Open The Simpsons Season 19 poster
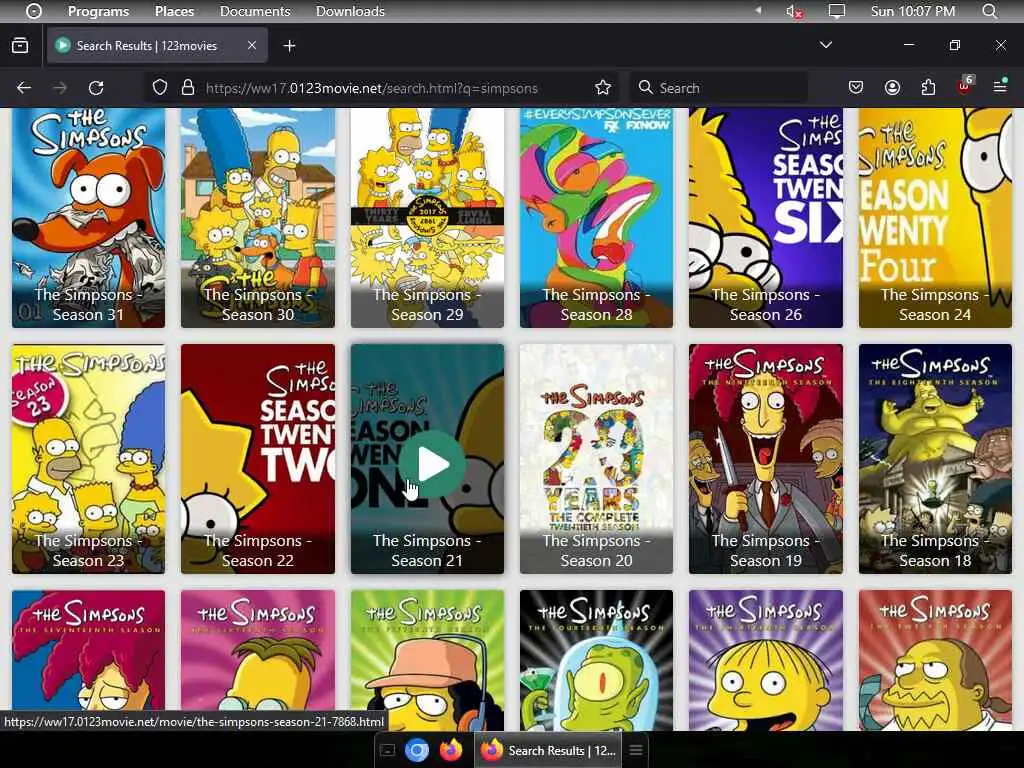The height and width of the screenshot is (768, 1024). pos(765,459)
